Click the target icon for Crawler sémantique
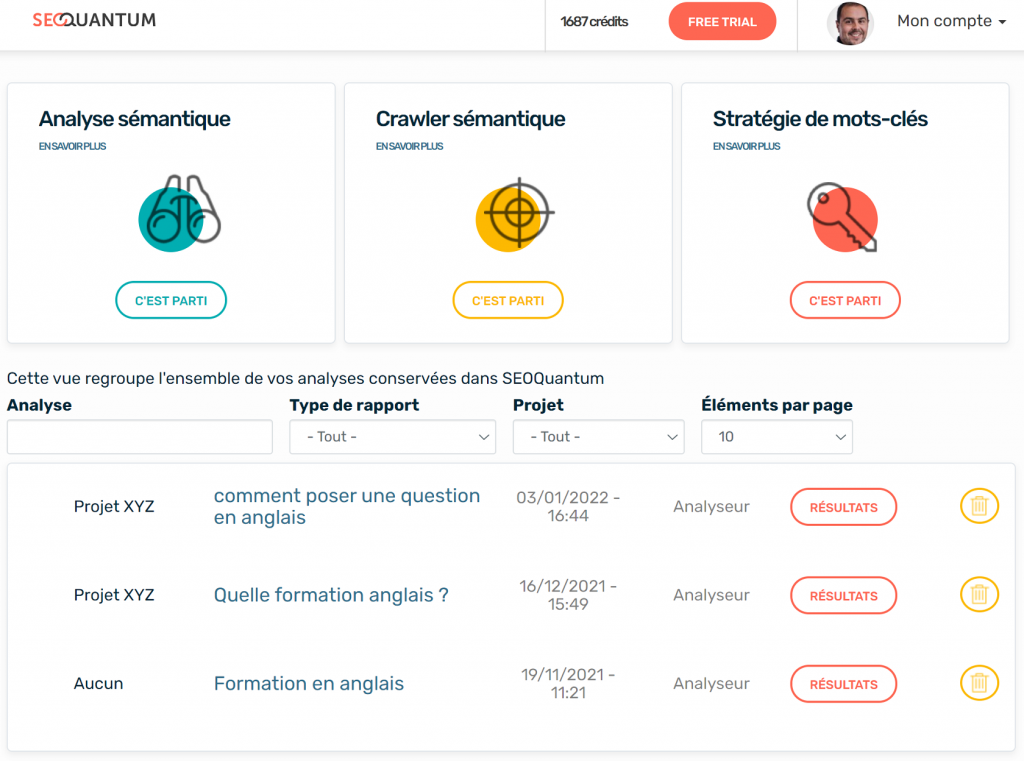 click(x=514, y=213)
